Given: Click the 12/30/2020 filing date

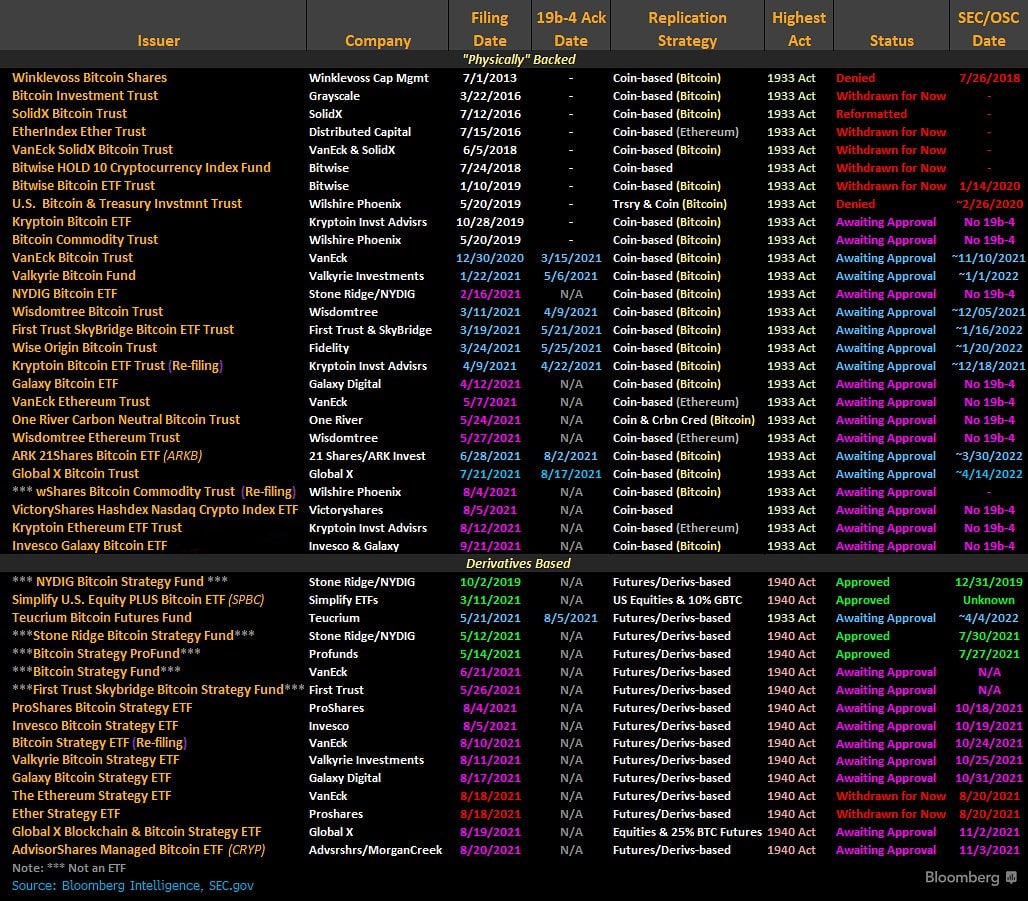Looking at the screenshot, I should tap(489, 258).
